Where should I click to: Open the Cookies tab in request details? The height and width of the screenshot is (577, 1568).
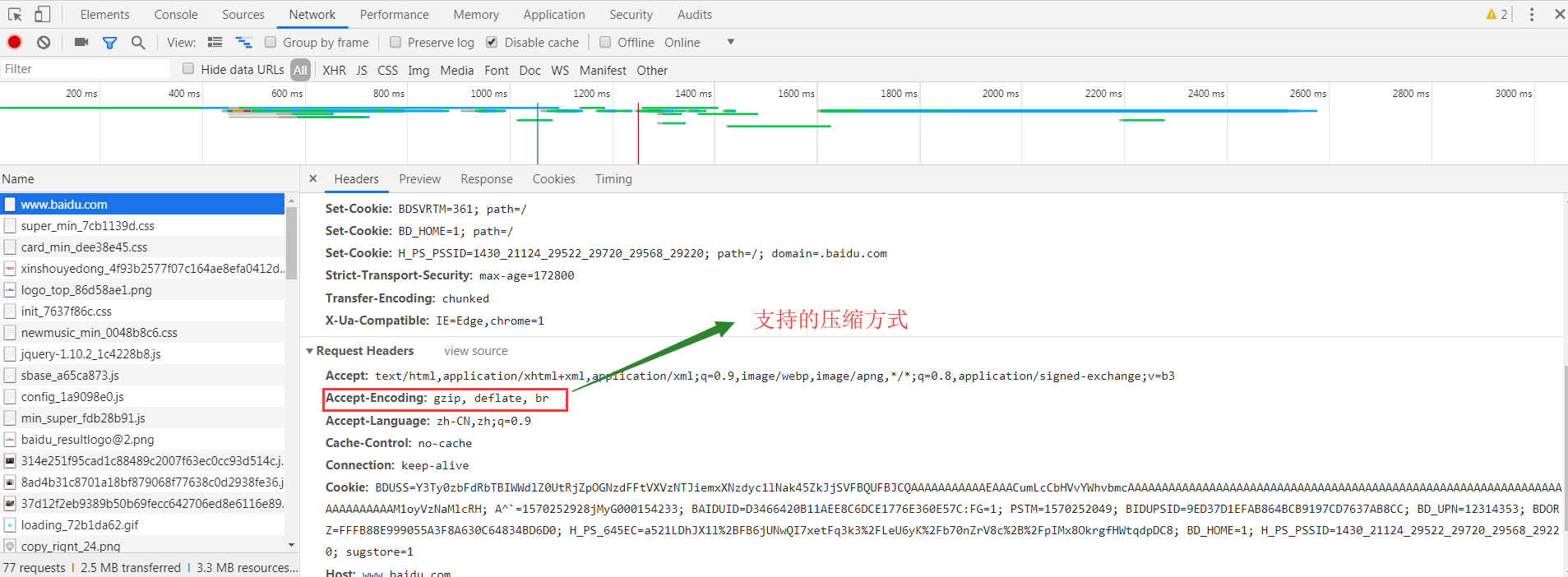point(553,178)
